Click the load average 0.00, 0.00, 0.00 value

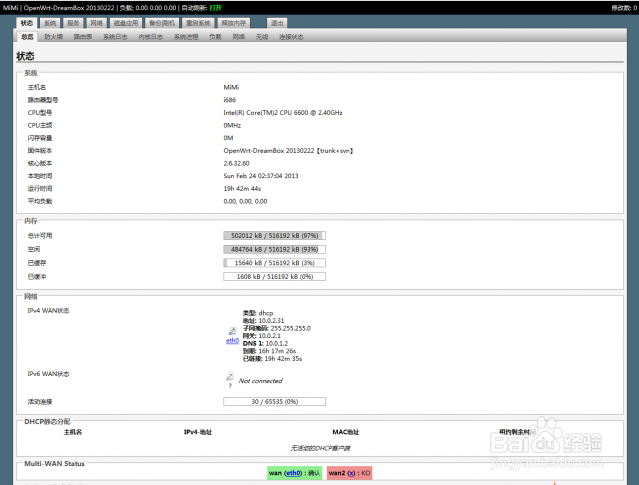click(245, 201)
